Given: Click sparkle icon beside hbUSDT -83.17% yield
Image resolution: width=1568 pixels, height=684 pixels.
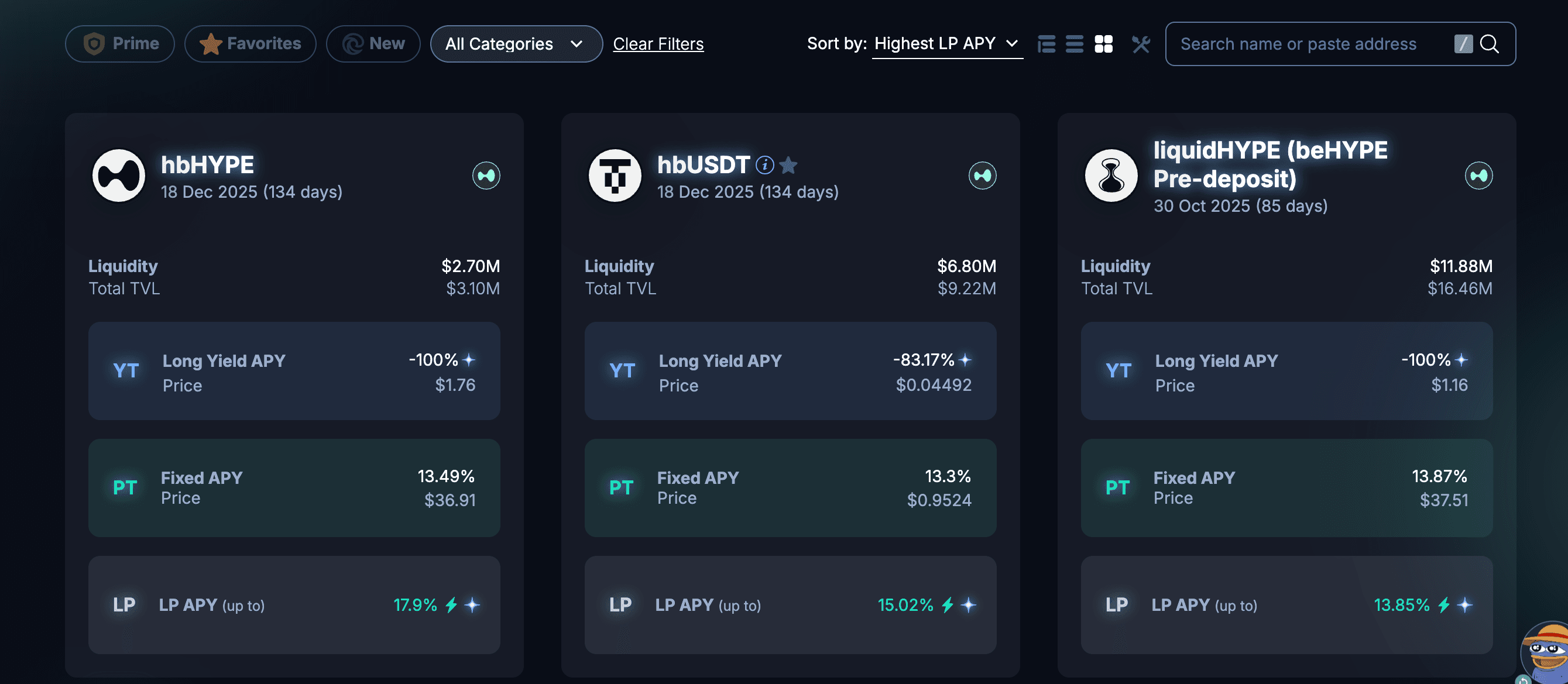Looking at the screenshot, I should click(x=965, y=360).
